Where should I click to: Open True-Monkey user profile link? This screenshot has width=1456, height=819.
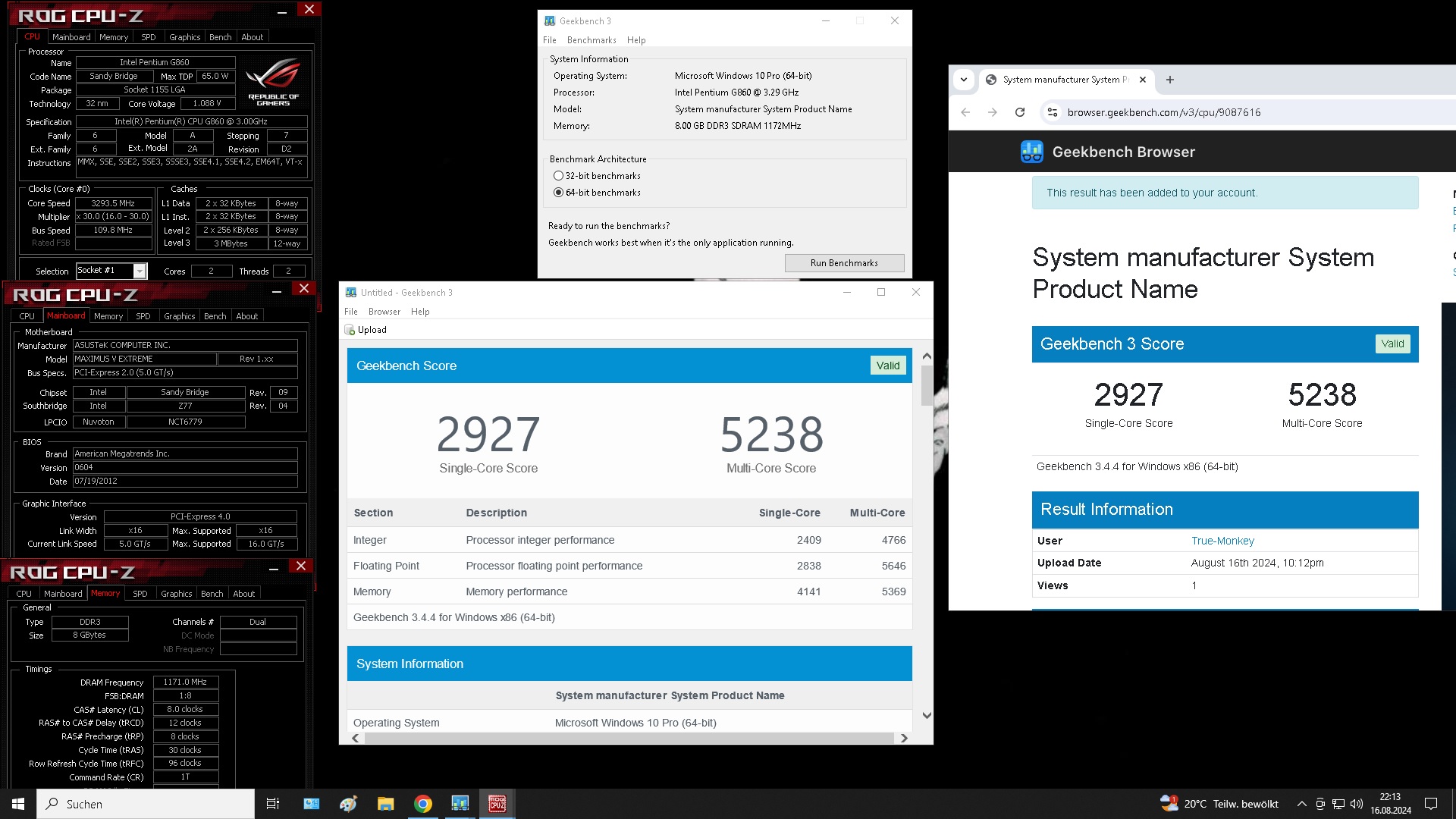(x=1222, y=541)
